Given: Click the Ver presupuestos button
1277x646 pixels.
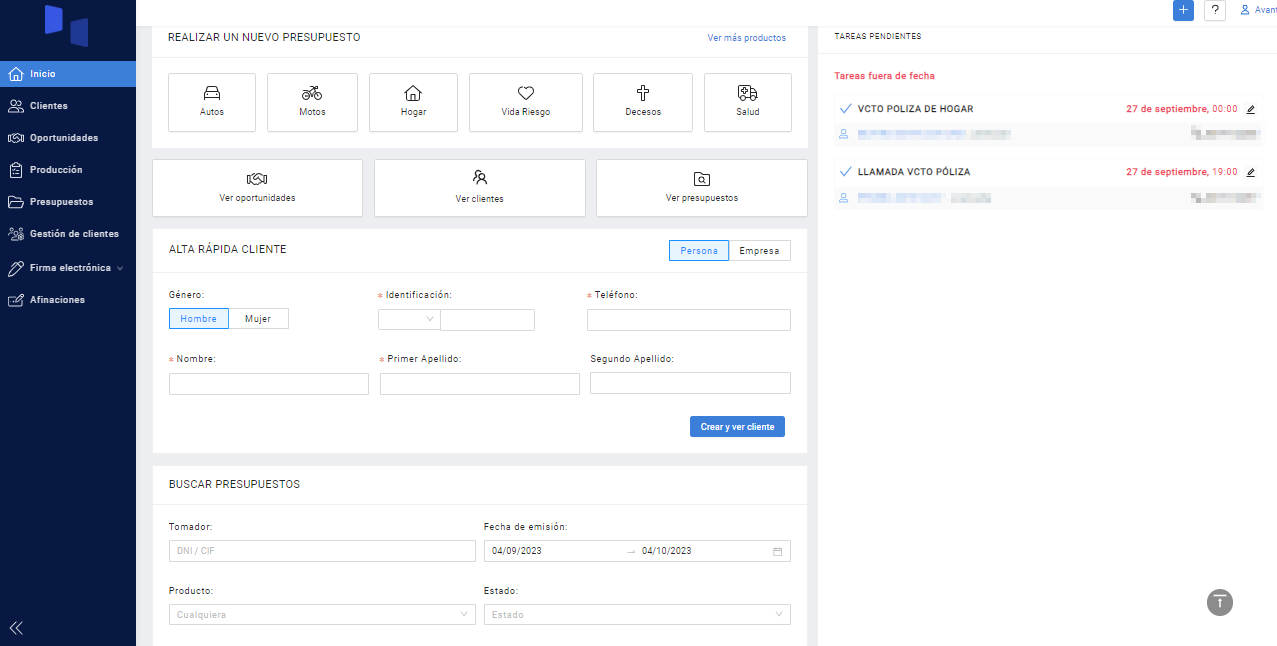Looking at the screenshot, I should (702, 188).
